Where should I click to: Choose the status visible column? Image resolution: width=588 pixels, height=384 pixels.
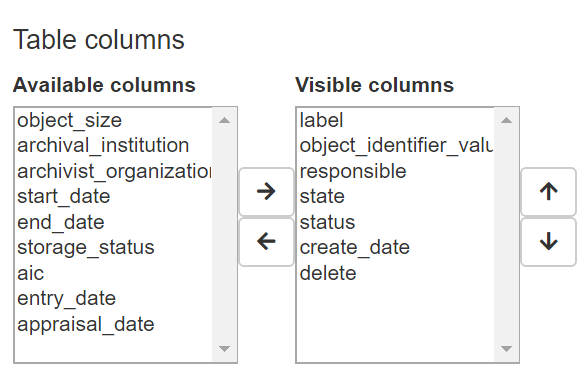pyautogui.click(x=396, y=222)
